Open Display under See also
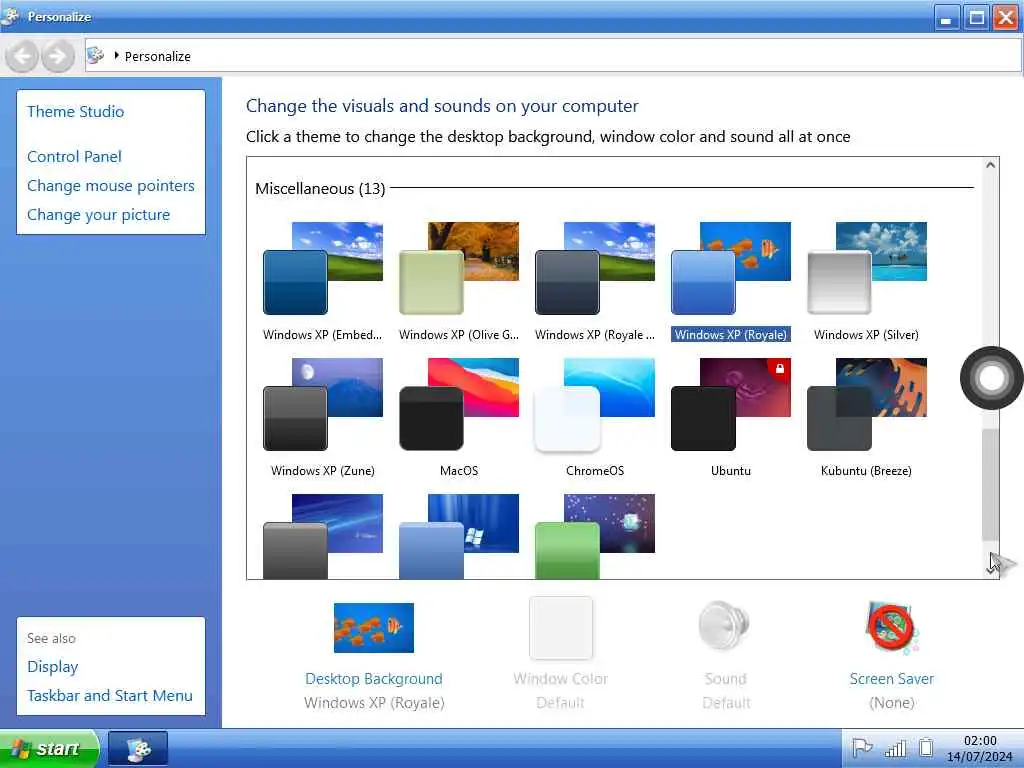The image size is (1024, 768). pyautogui.click(x=53, y=667)
